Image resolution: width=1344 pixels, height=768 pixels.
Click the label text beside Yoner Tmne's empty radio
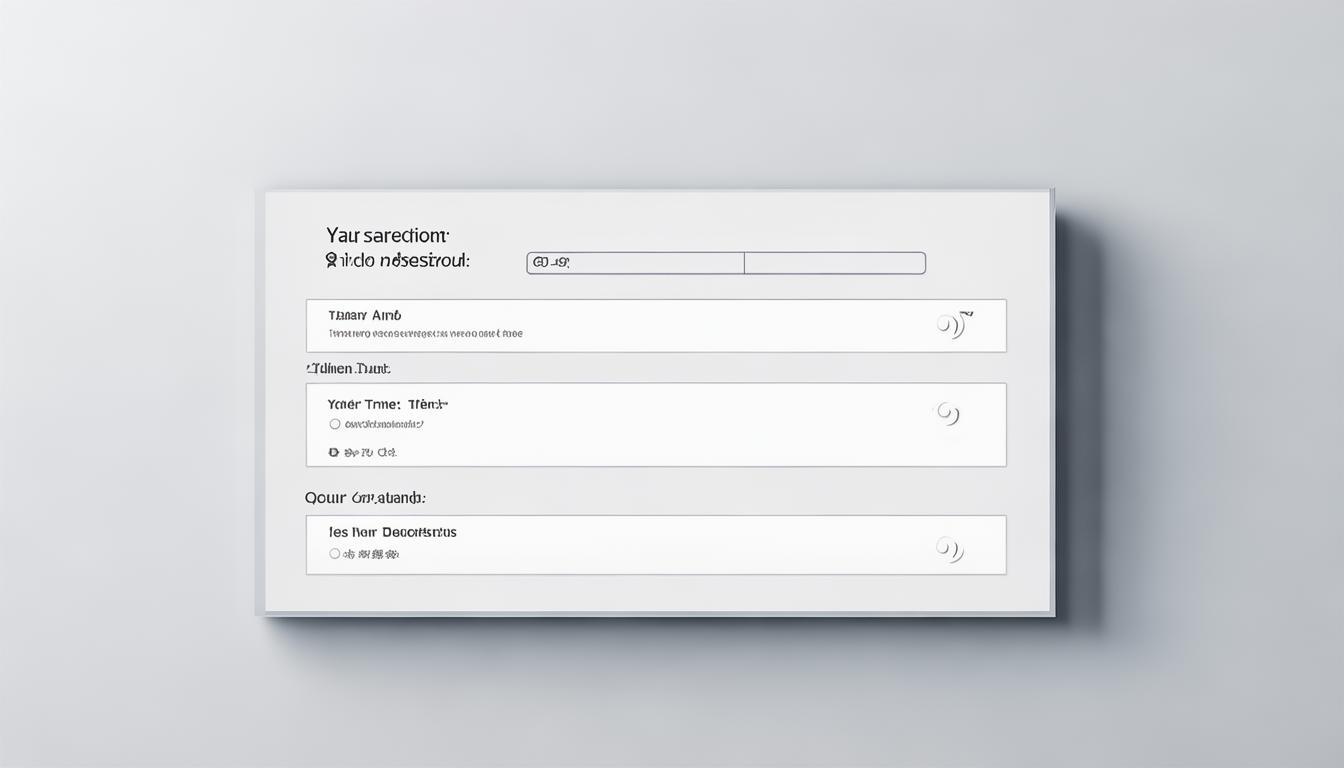pos(384,424)
